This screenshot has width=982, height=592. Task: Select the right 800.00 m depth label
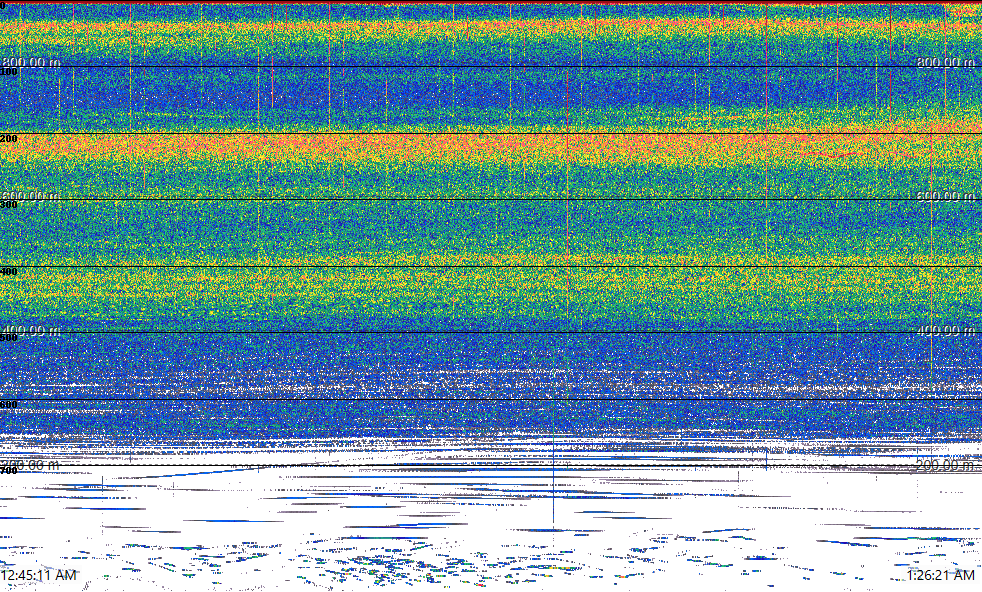click(x=946, y=62)
